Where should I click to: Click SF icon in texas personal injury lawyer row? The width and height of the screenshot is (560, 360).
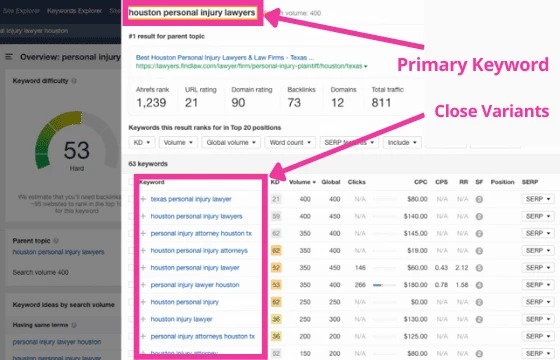(479, 199)
